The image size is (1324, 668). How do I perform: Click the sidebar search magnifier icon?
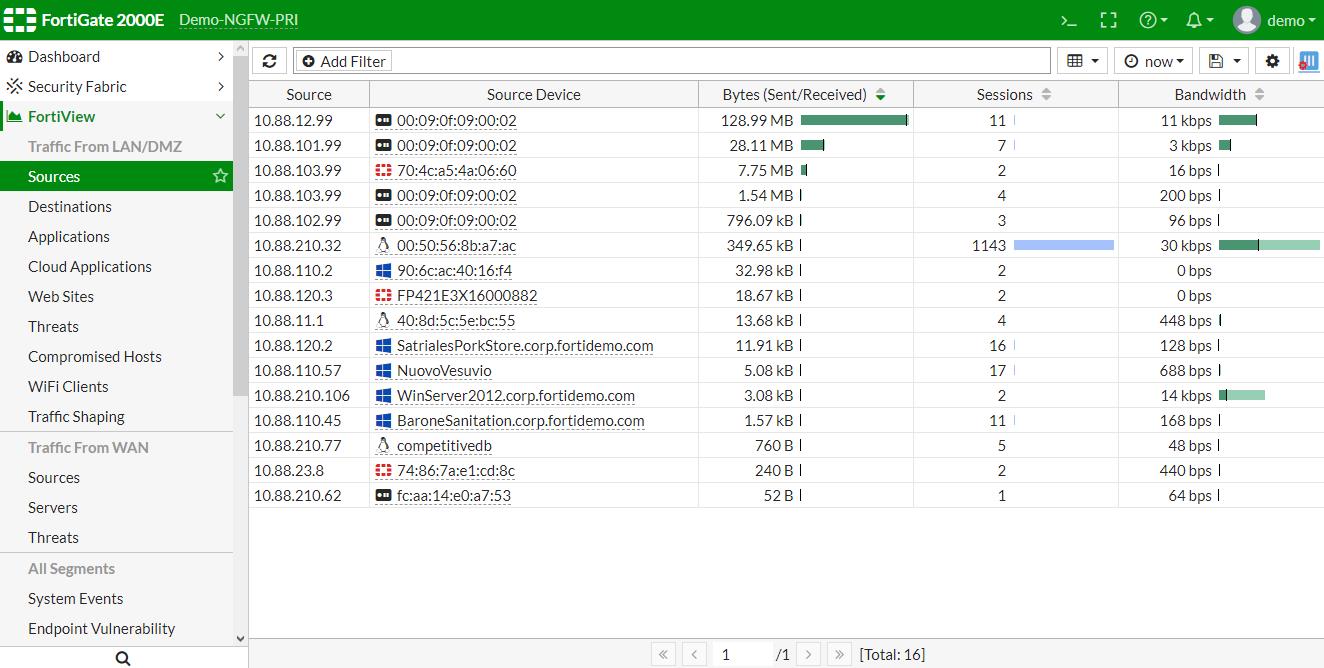(123, 658)
